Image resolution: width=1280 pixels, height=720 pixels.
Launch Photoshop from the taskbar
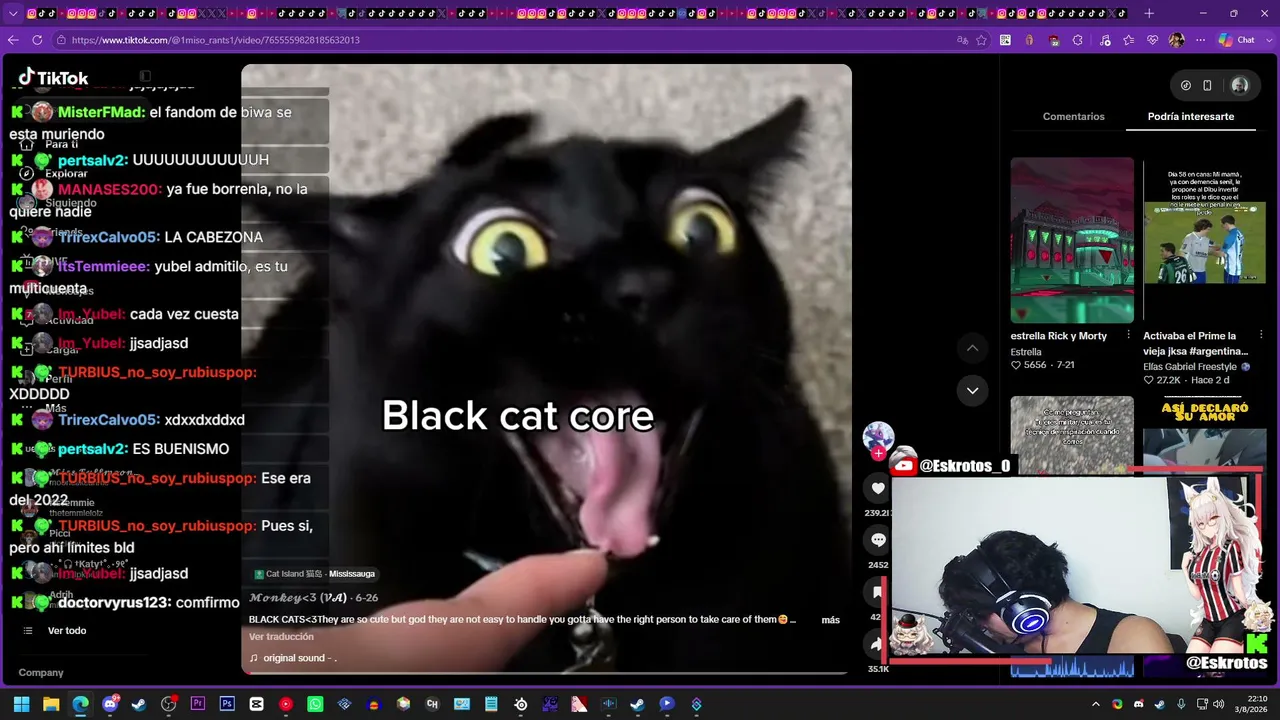tap(227, 704)
